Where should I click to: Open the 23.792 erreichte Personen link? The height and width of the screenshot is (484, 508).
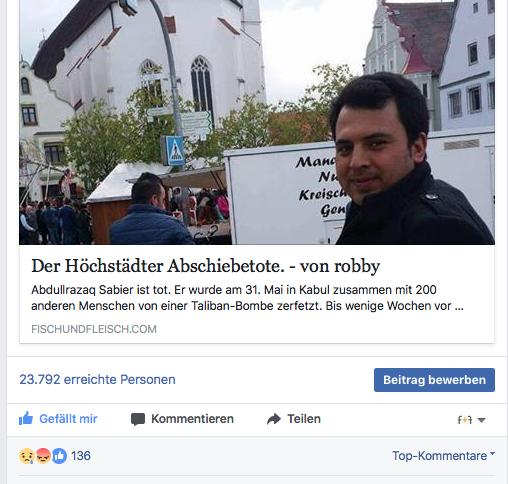97,379
